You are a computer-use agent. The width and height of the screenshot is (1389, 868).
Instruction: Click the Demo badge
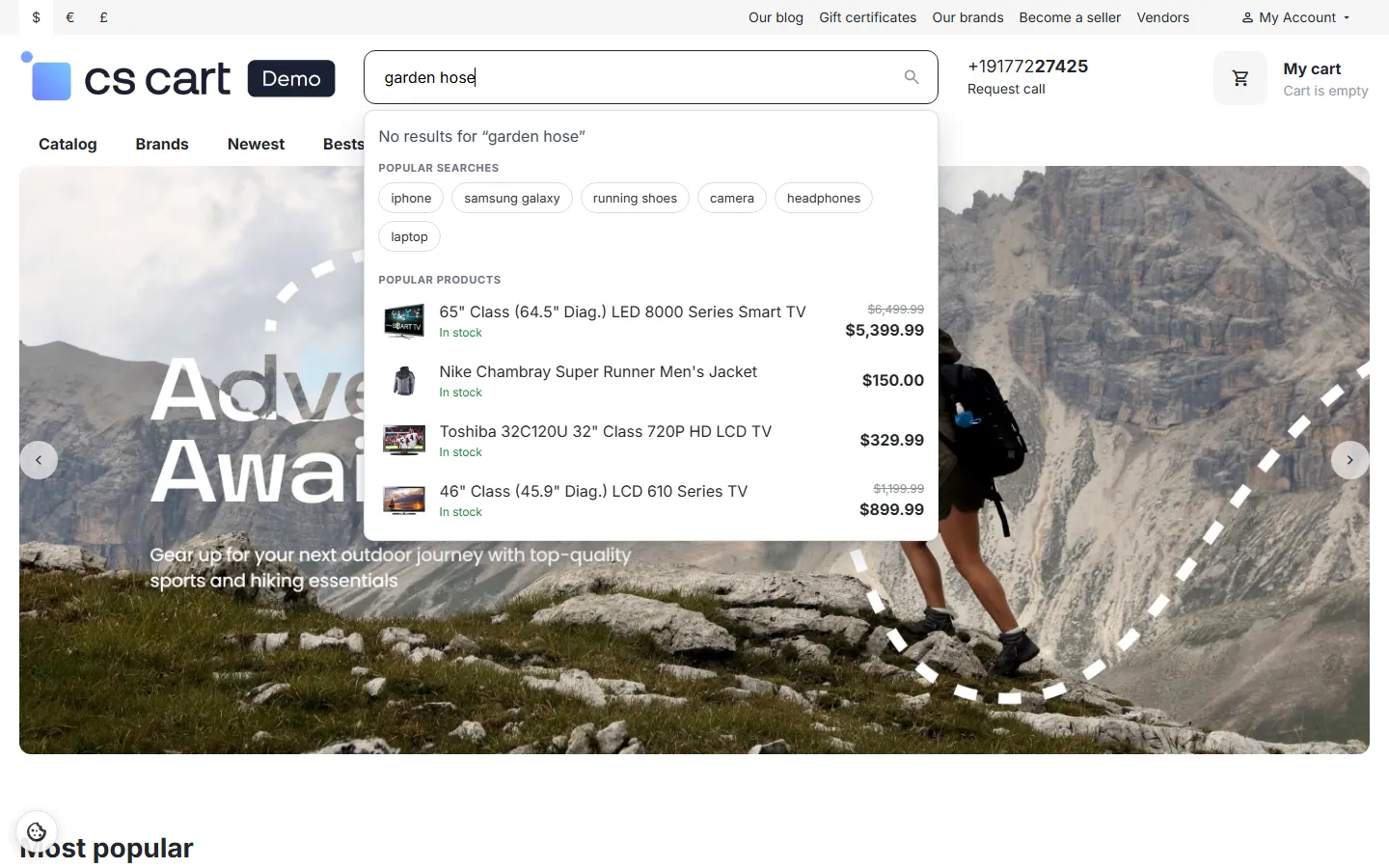click(x=291, y=78)
